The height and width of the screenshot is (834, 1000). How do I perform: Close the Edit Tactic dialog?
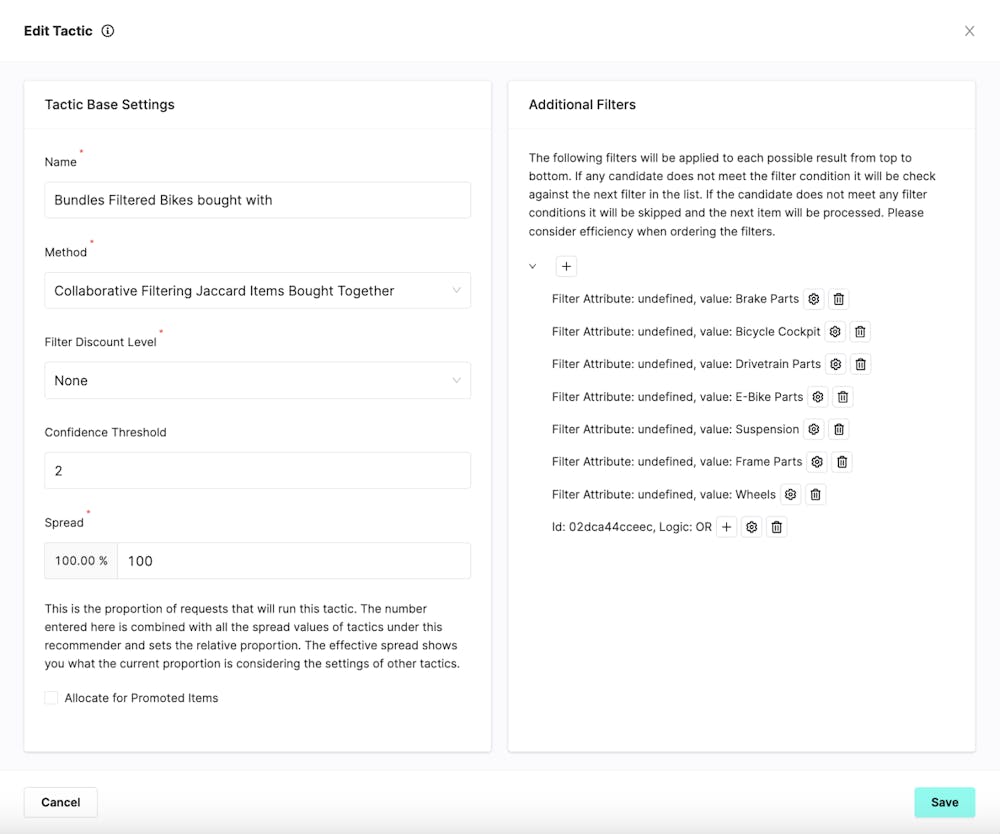969,31
